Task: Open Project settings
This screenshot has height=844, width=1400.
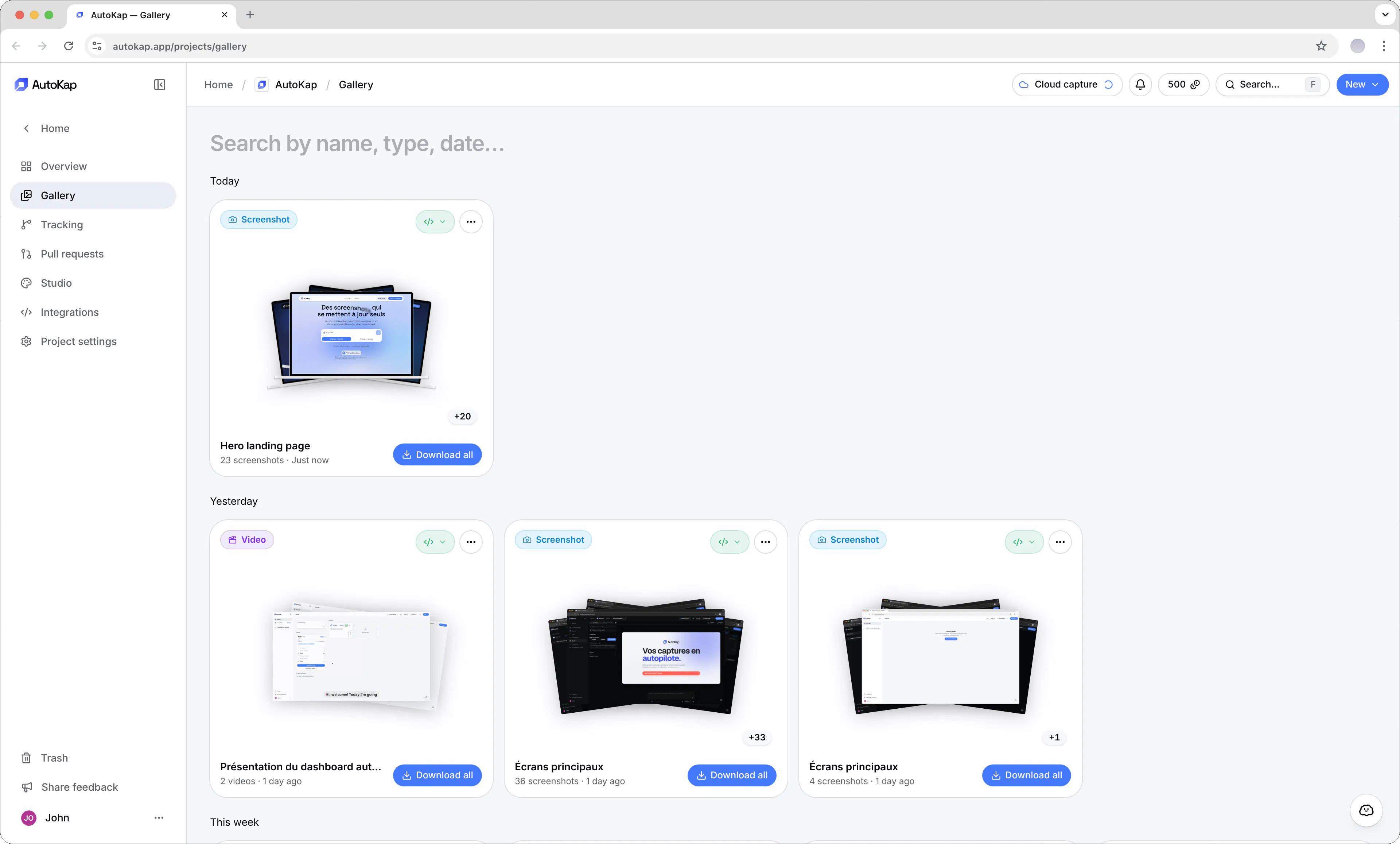Action: pos(93,342)
